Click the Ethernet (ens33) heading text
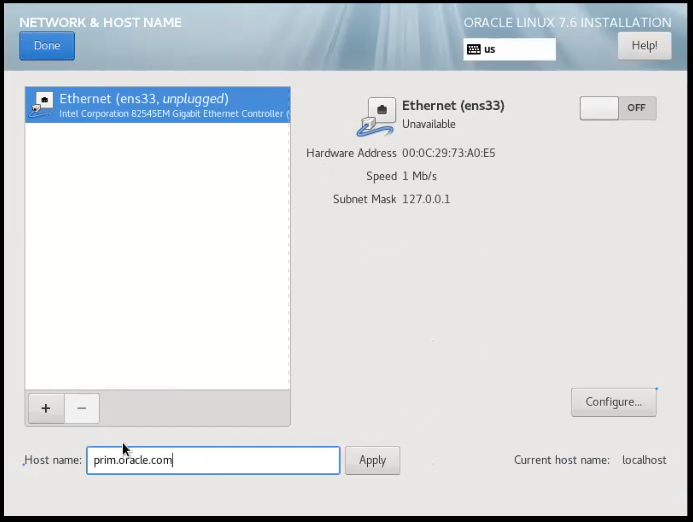693x522 pixels. point(453,106)
